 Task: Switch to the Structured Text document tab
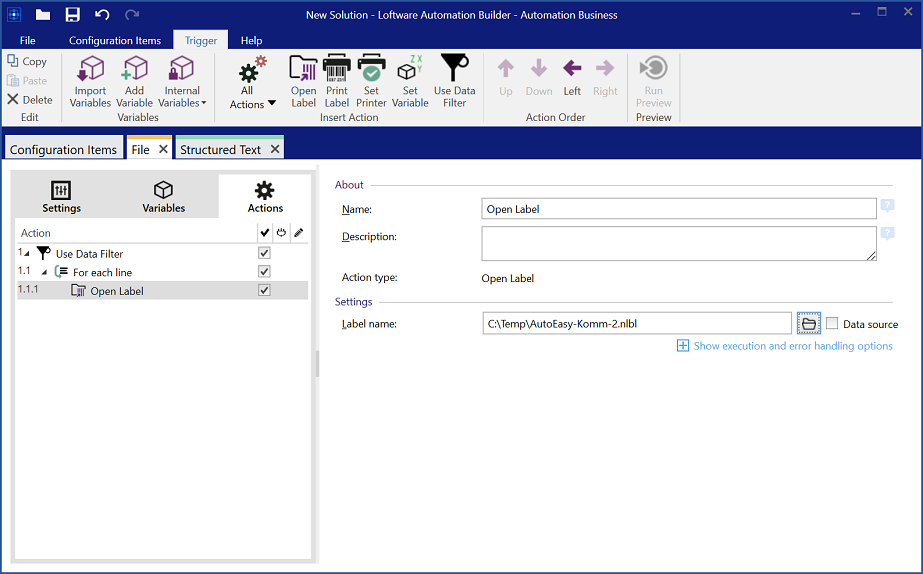pos(221,150)
